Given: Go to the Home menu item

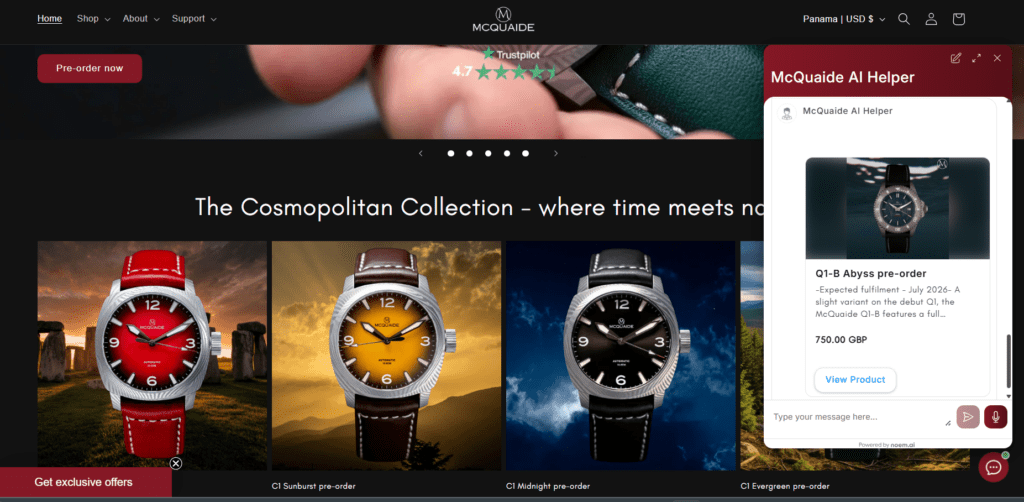Looking at the screenshot, I should point(50,19).
